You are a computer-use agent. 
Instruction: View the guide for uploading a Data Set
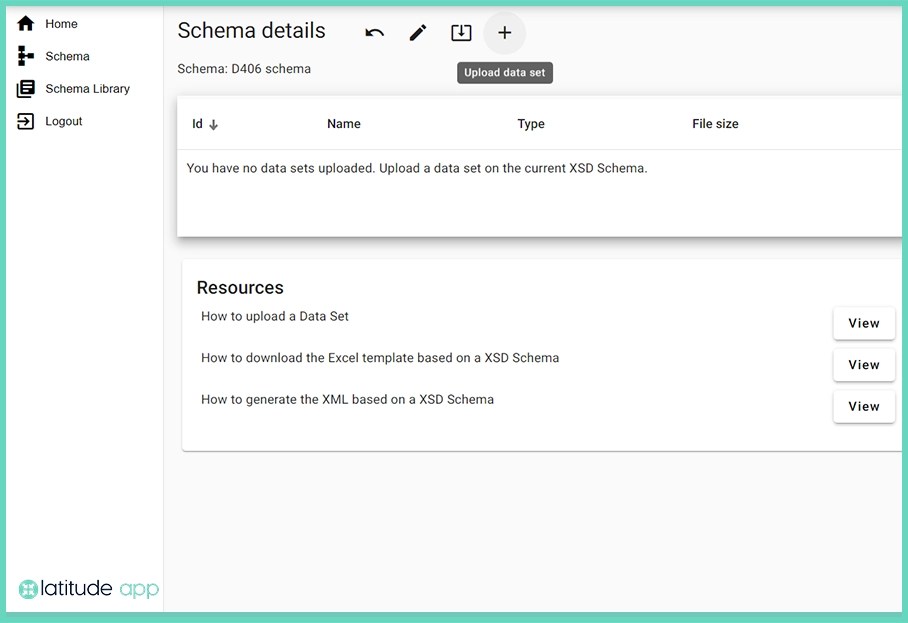863,323
